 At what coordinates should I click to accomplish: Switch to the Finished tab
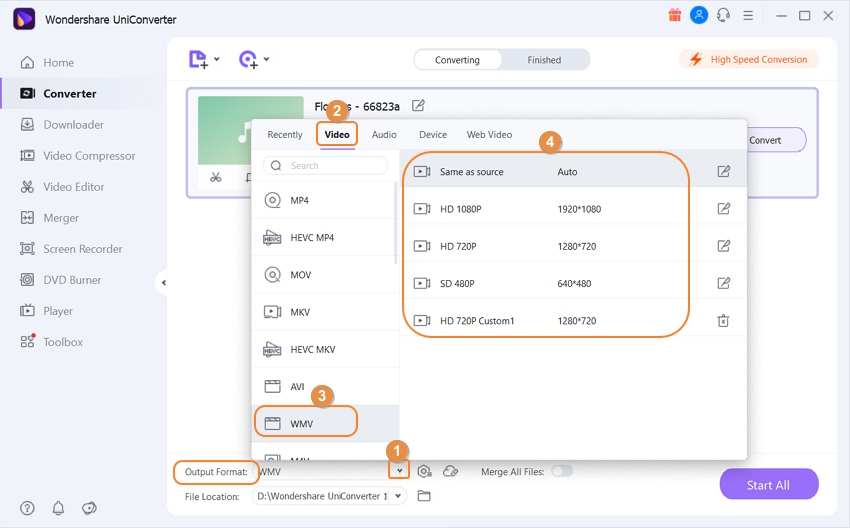click(544, 60)
